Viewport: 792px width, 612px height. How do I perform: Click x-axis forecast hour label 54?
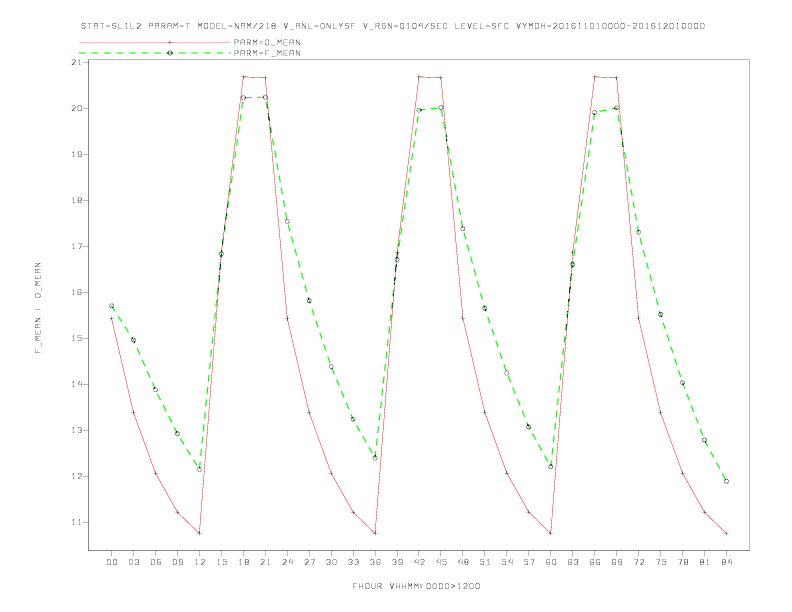(507, 562)
